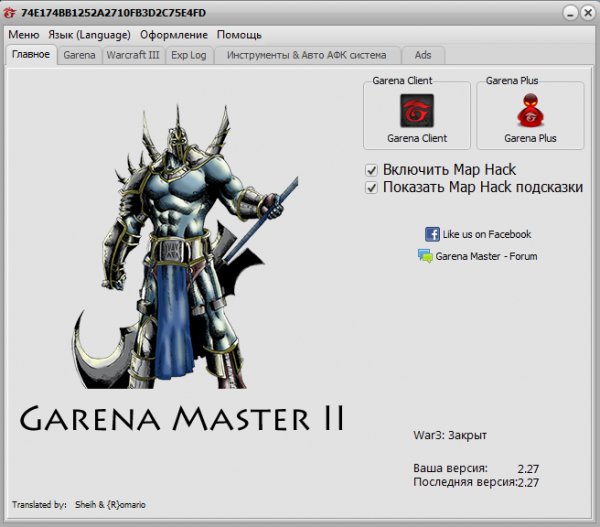The width and height of the screenshot is (600, 527).
Task: Click the Последняя версия 2.27 value
Action: [528, 482]
